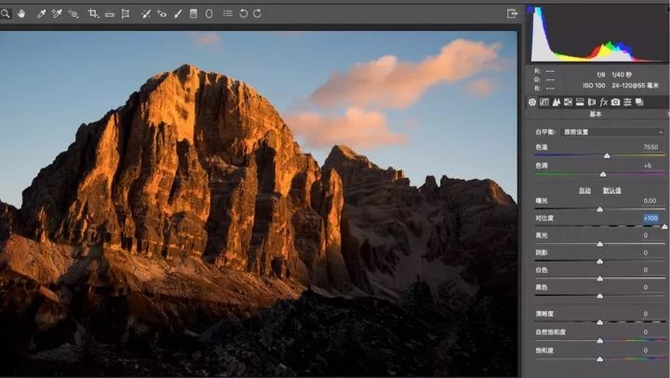
Task: Select the Color Sampler tool
Action: 57,14
